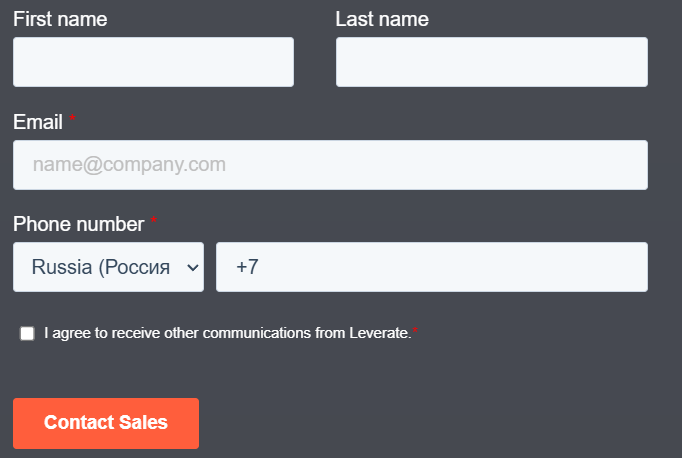Click the 'Phone number' field label
Viewport: 682px width, 458px height.
coord(79,224)
